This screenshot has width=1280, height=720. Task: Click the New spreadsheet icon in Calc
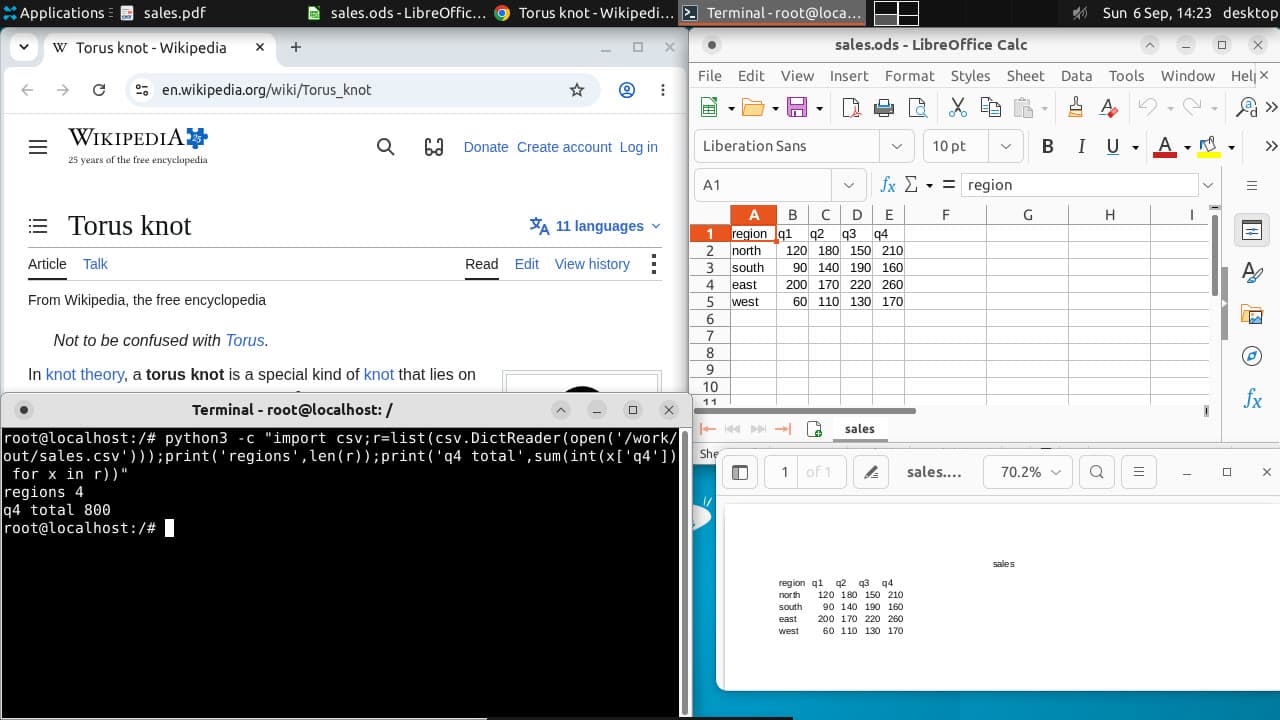(710, 108)
